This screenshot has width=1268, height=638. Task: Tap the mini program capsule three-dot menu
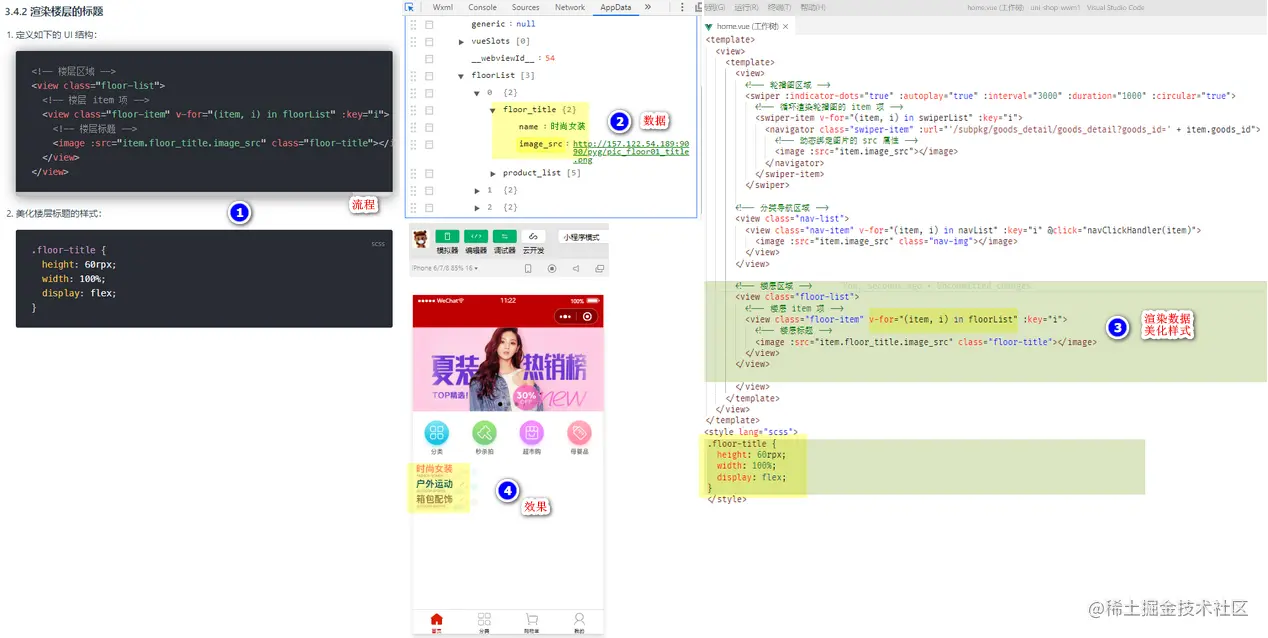pos(565,316)
